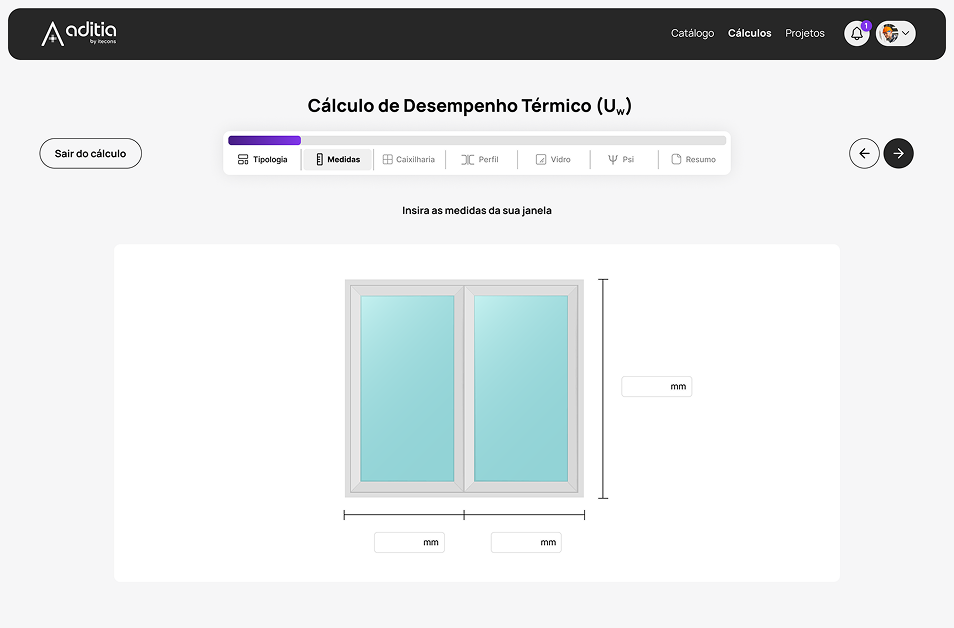Viewport: 954px width, 628px height.
Task: Advance to next step with right arrow
Action: 898,153
